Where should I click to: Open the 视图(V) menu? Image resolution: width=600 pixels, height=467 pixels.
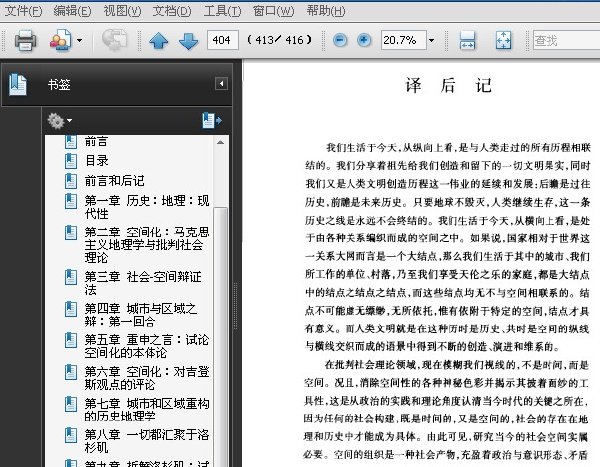(122, 11)
